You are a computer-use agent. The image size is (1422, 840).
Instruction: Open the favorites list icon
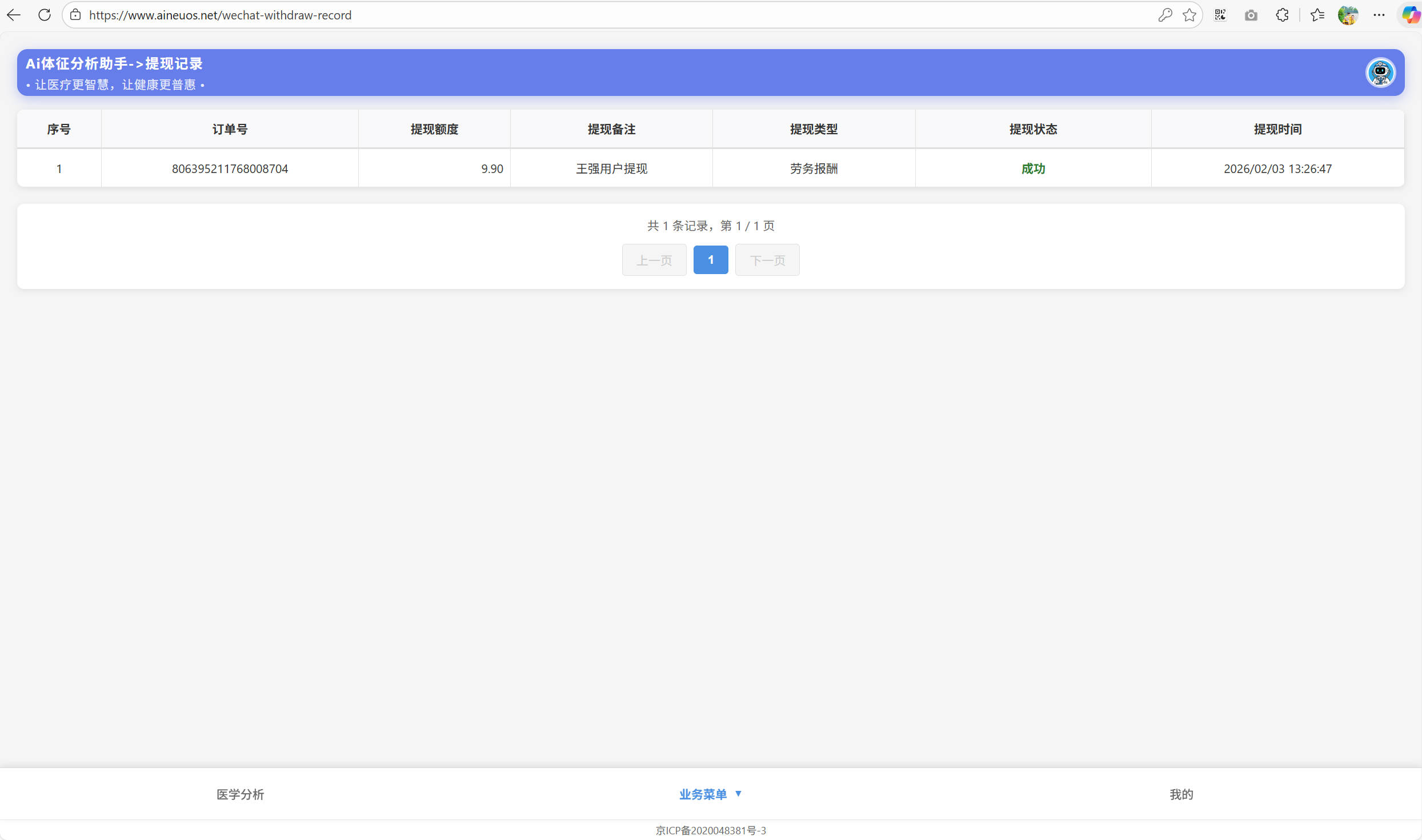click(x=1317, y=15)
